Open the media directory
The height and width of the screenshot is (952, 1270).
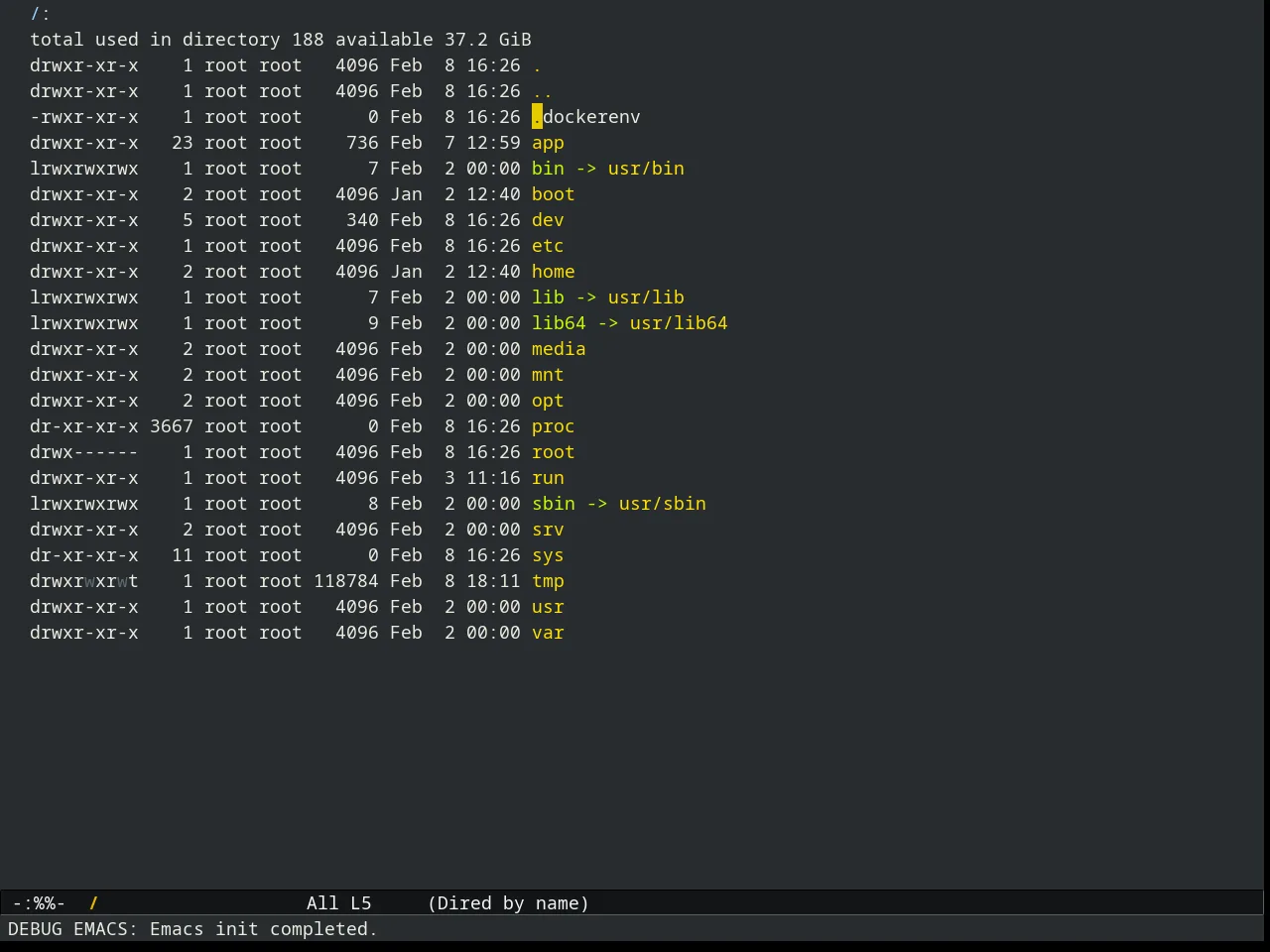559,349
